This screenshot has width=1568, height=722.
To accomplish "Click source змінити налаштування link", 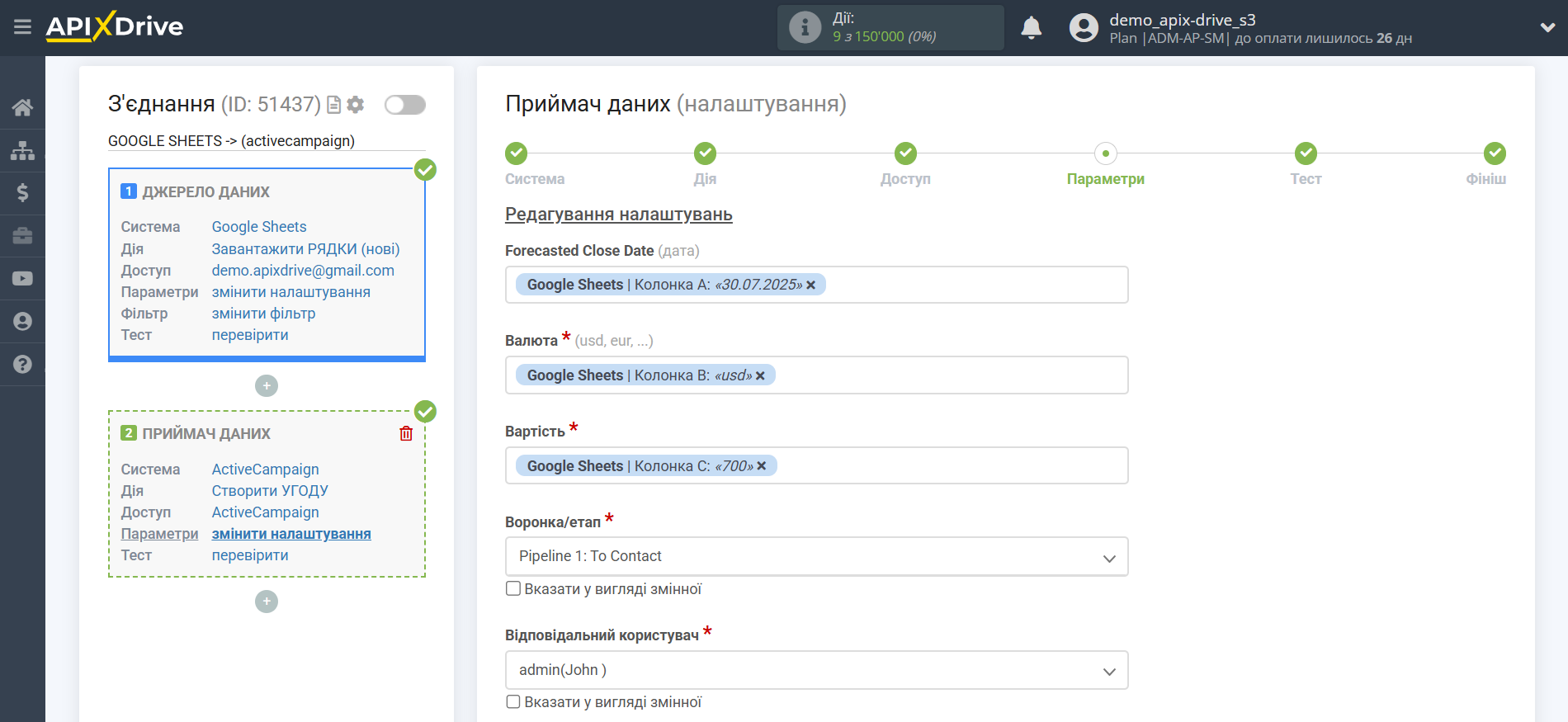I will (290, 292).
